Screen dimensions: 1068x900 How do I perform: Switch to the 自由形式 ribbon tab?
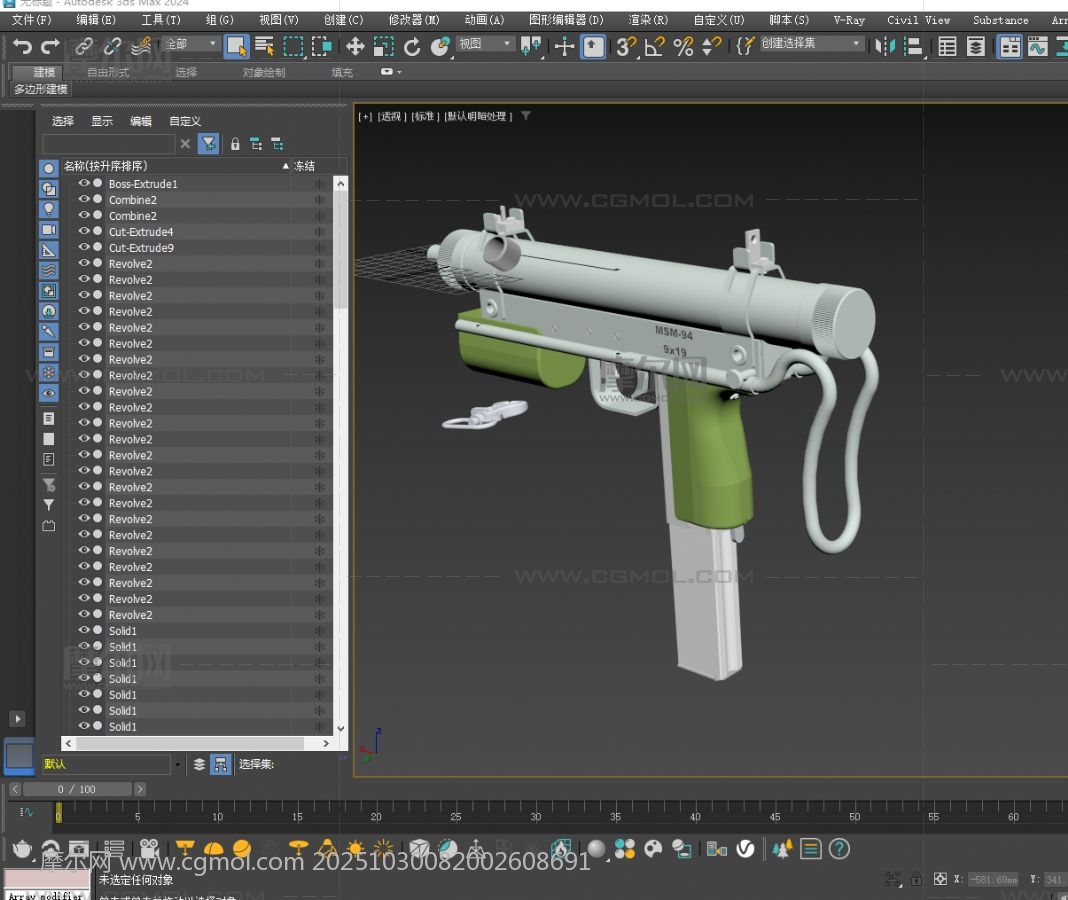[x=108, y=72]
